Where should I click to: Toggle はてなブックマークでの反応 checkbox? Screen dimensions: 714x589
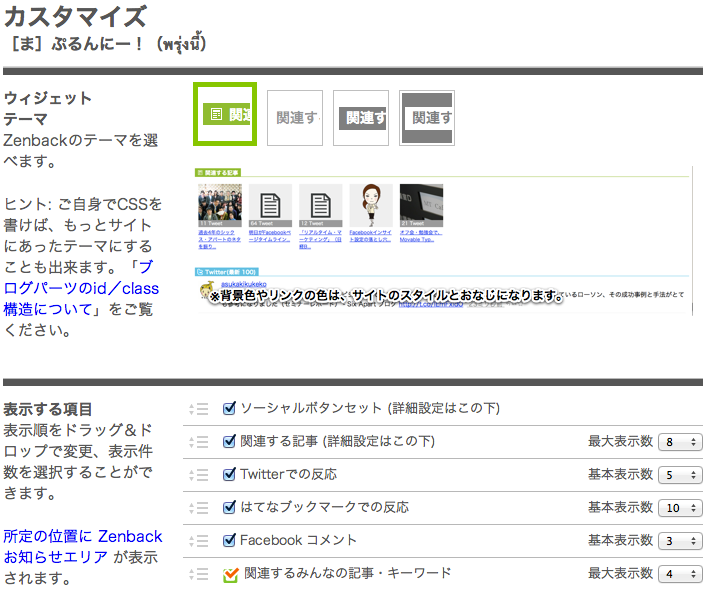click(230, 507)
